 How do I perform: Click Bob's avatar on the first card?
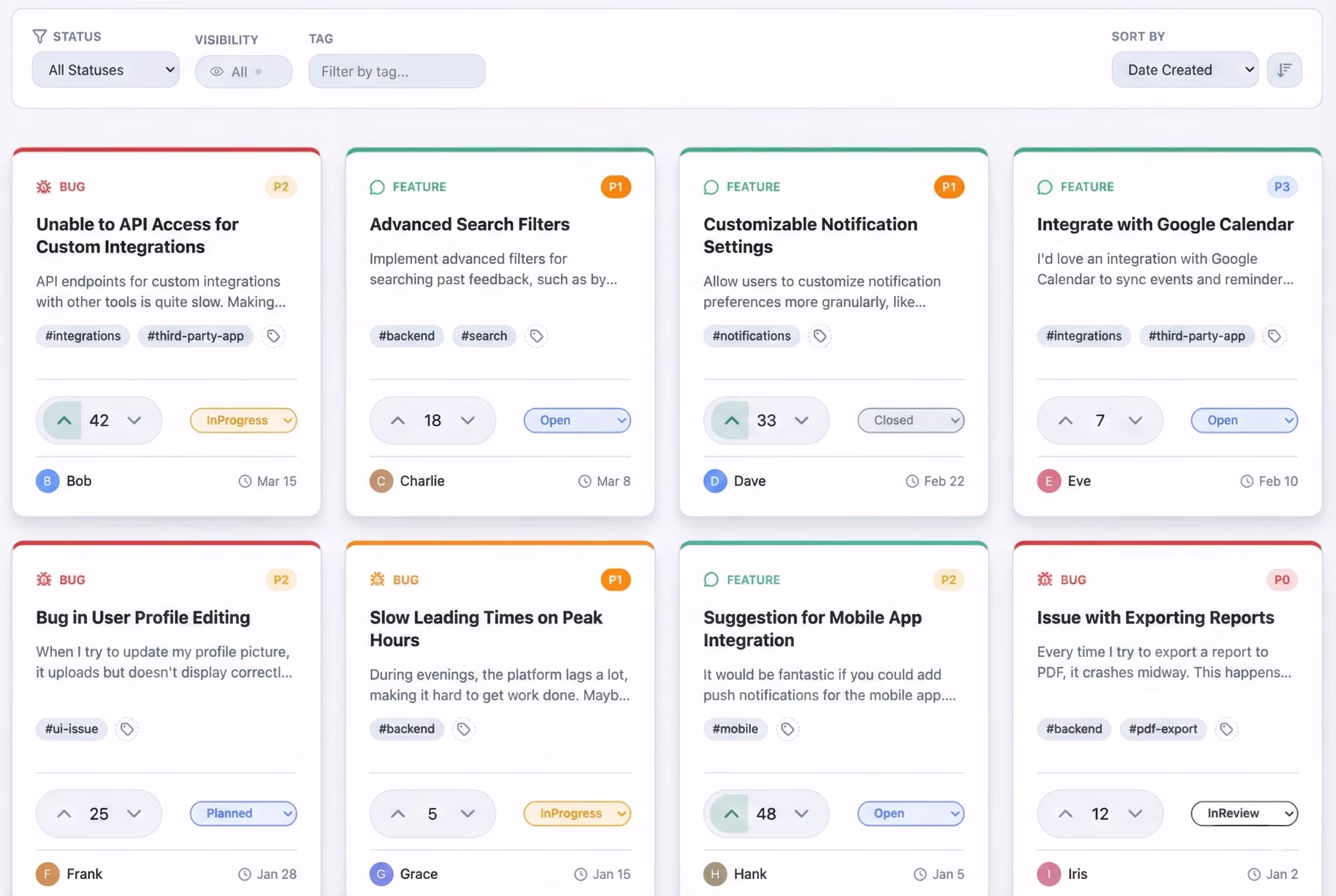pyautogui.click(x=48, y=481)
